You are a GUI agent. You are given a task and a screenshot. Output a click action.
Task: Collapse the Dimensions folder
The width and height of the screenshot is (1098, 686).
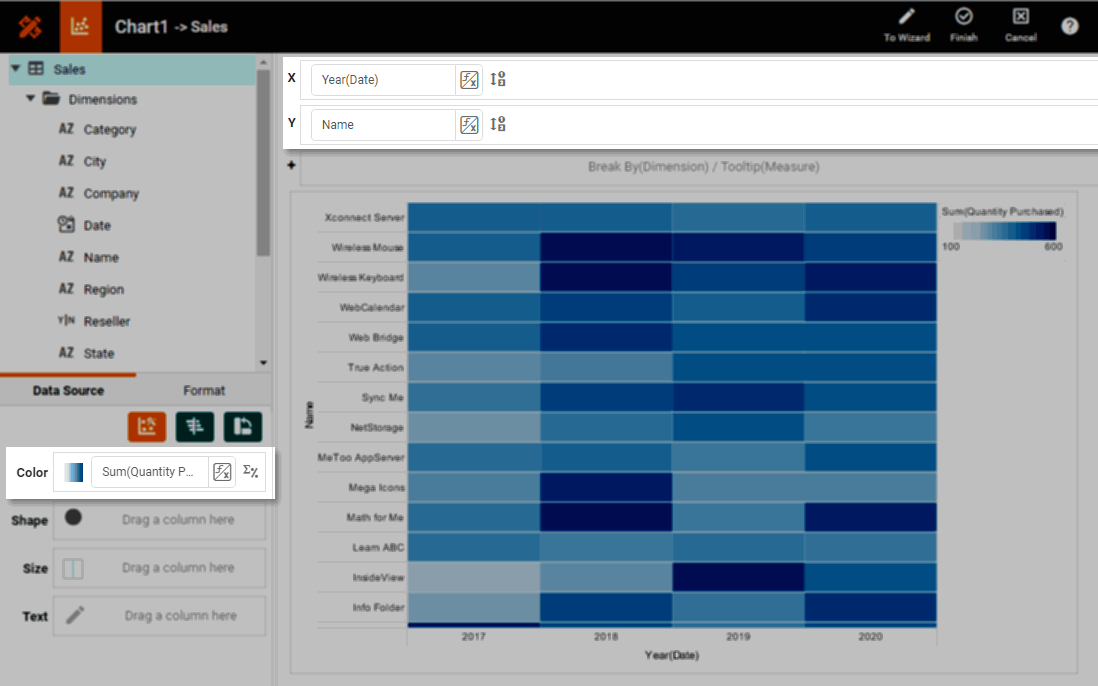(31, 99)
